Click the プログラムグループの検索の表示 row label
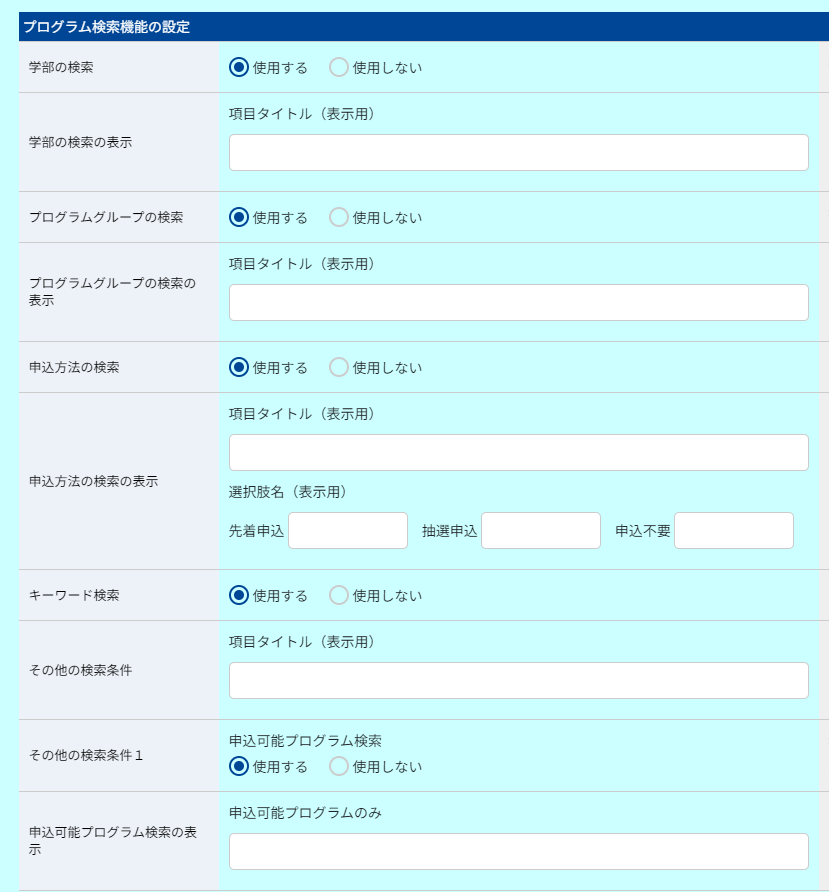Image resolution: width=829 pixels, height=892 pixels. [x=112, y=292]
